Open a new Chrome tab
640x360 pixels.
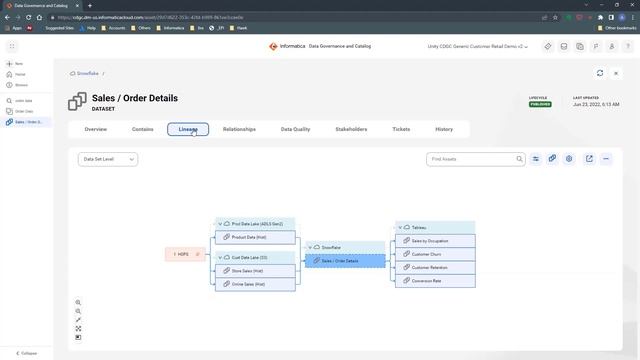pos(90,6)
